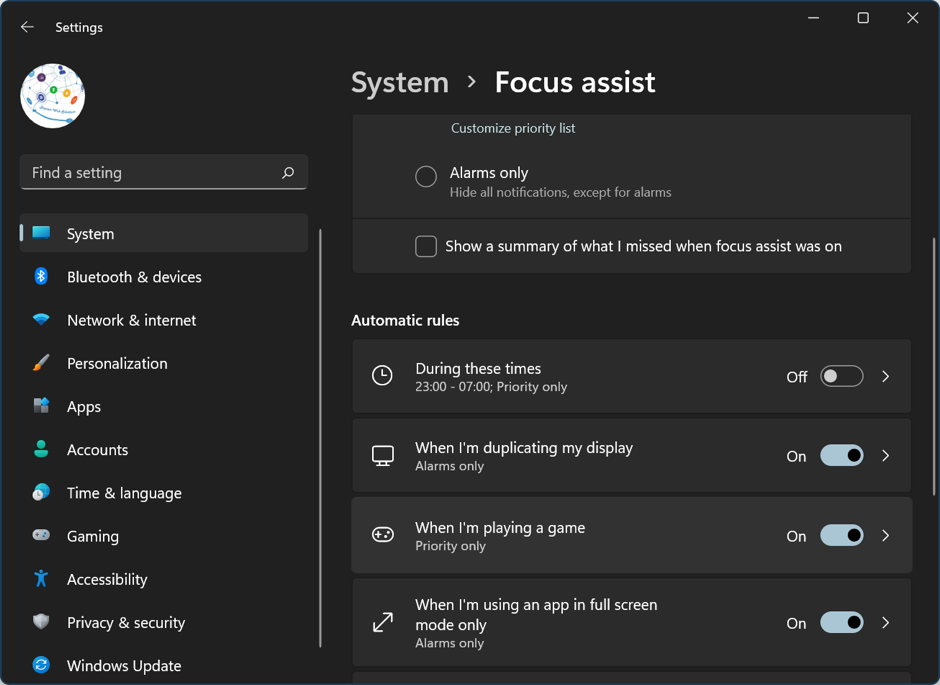Image resolution: width=940 pixels, height=685 pixels.
Task: Disable the playing a game toggle
Action: 842,536
